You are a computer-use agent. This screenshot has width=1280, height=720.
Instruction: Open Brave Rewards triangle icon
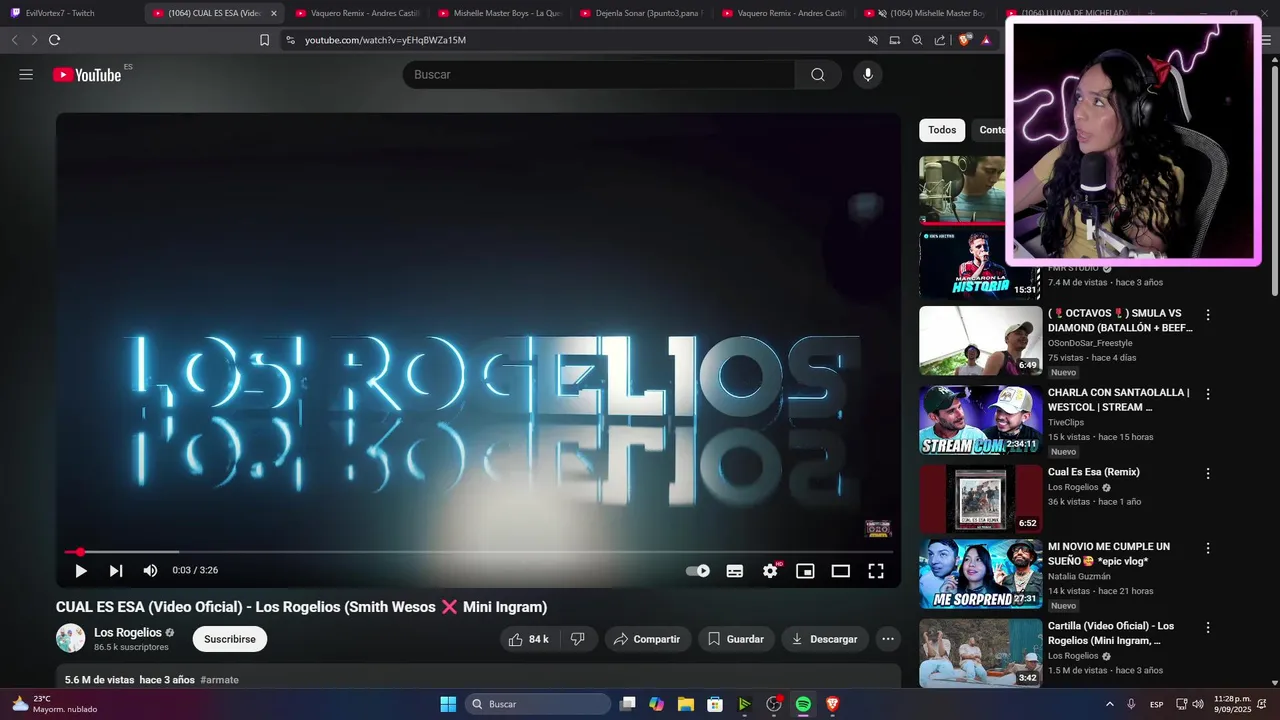click(x=986, y=40)
